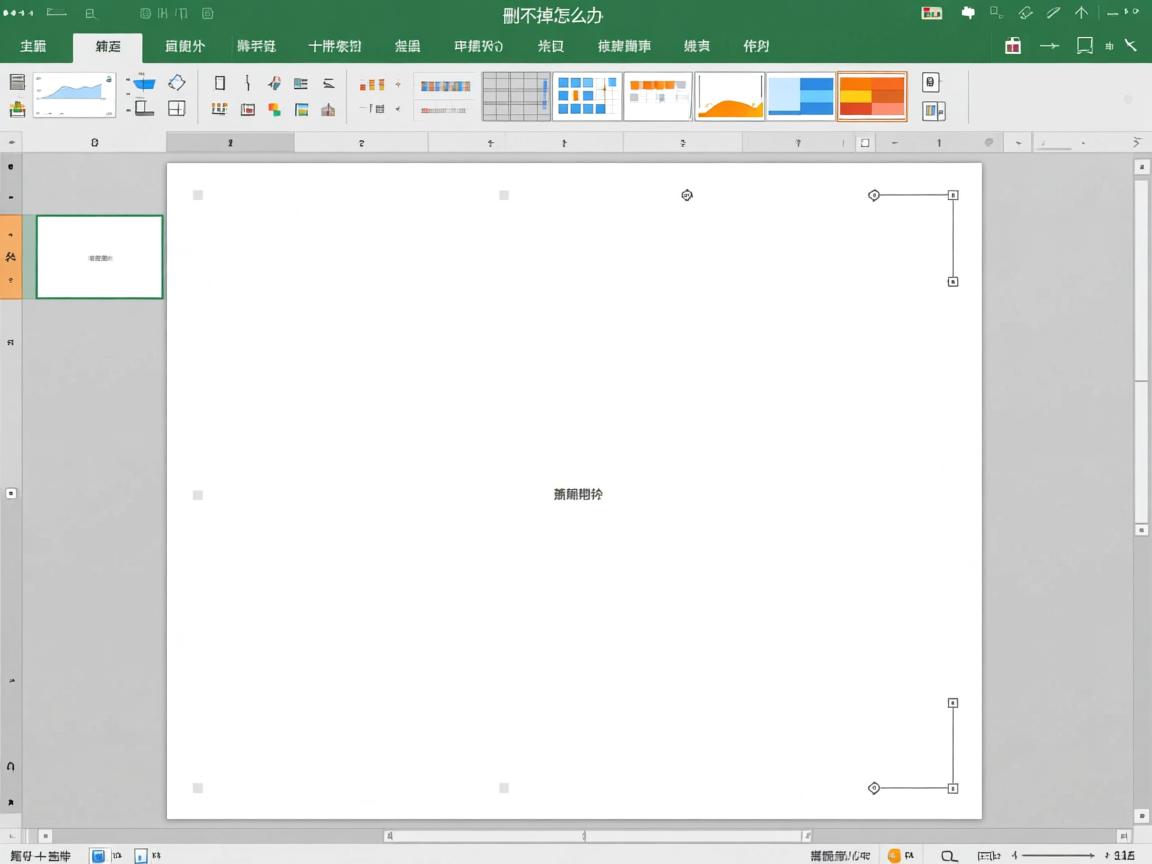Choose the blue grid layout style
Viewport: 1152px width, 864px height.
[587, 96]
